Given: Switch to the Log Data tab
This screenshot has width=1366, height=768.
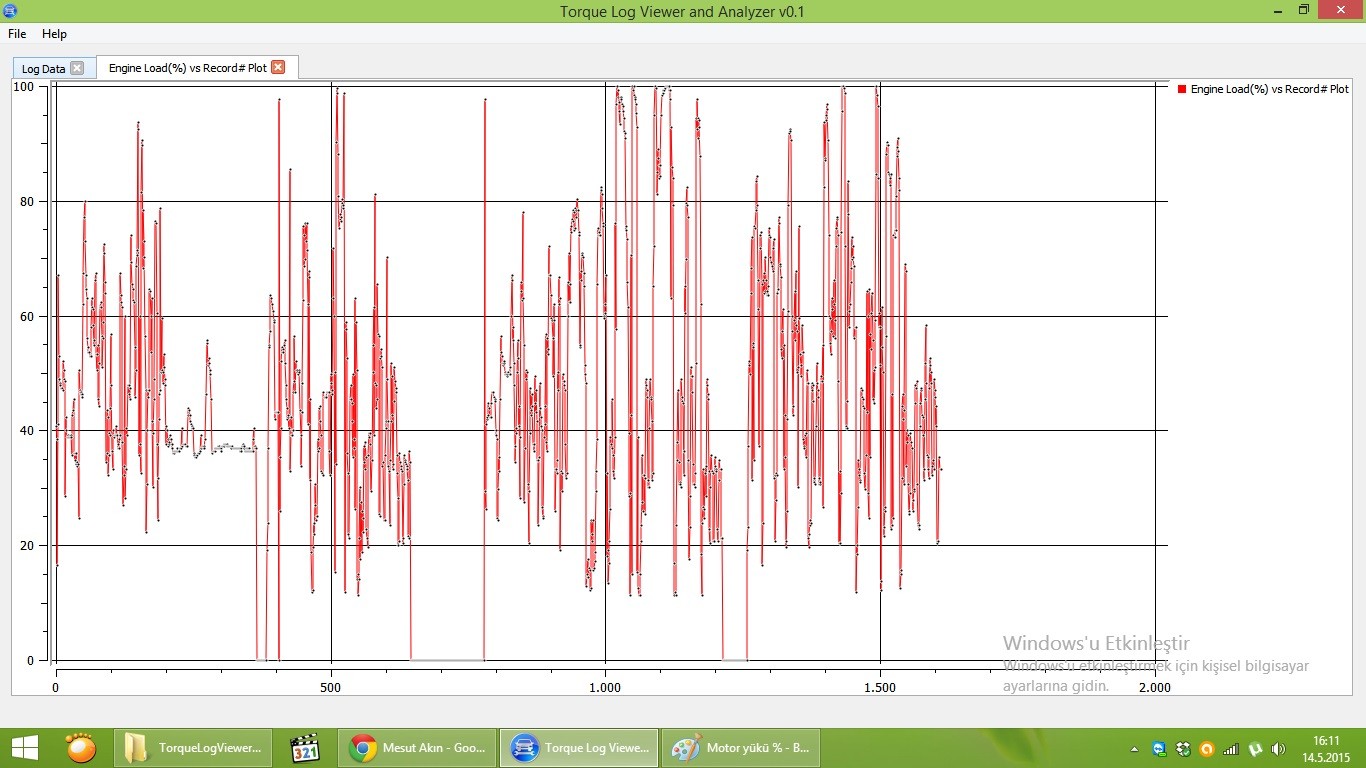Looking at the screenshot, I should (43, 69).
